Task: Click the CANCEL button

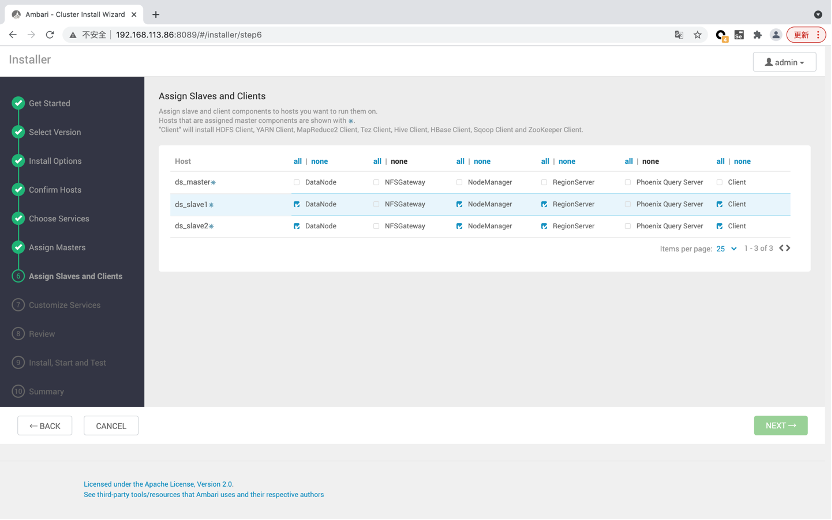Action: [x=111, y=426]
